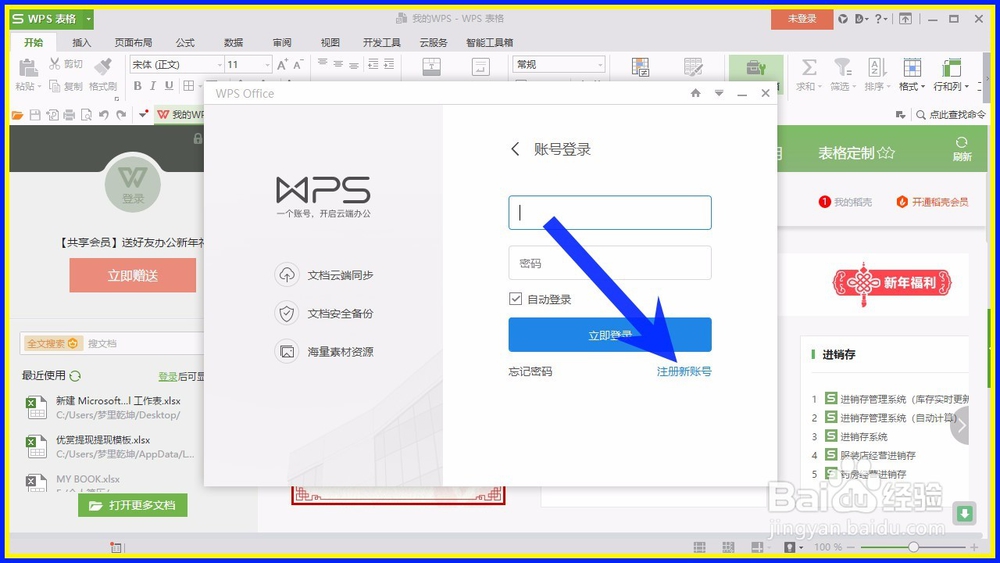Click the green toolbox icon in ribbon
Image resolution: width=1000 pixels, height=563 pixels.
(x=756, y=68)
